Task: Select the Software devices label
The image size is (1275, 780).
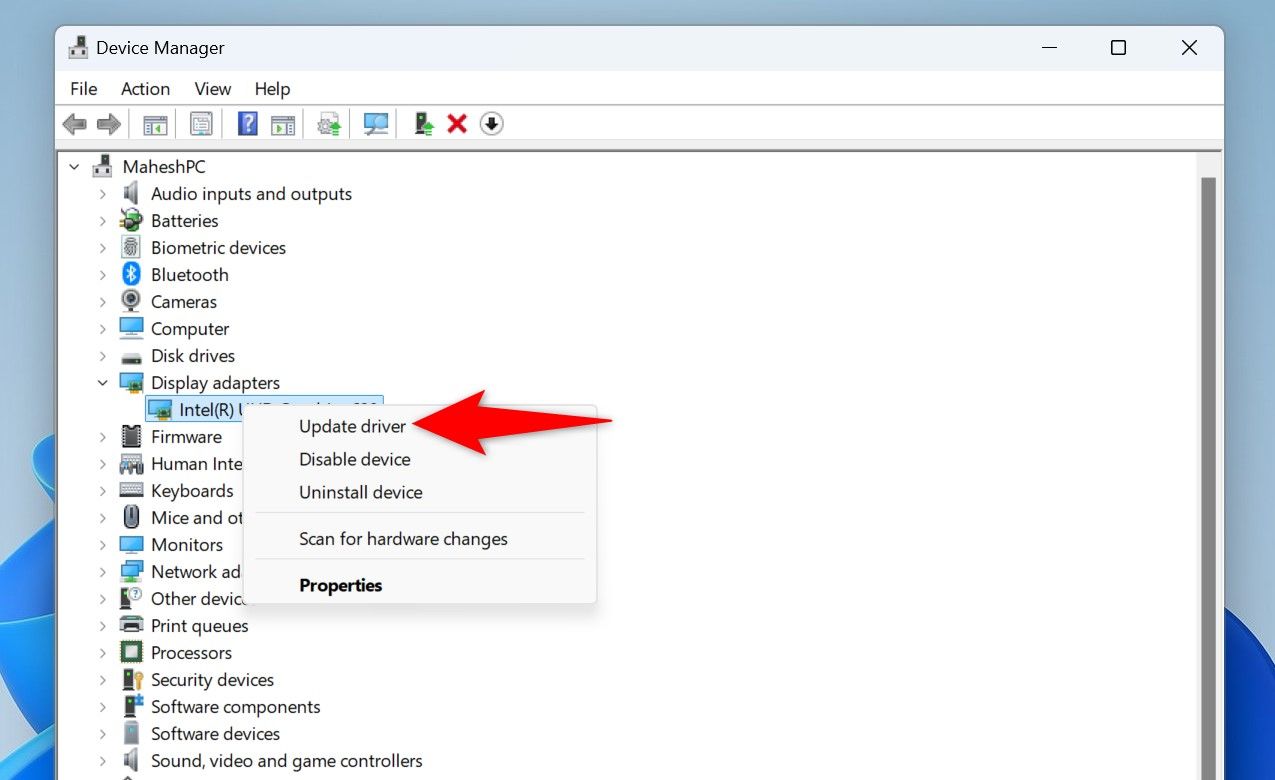Action: click(x=216, y=733)
